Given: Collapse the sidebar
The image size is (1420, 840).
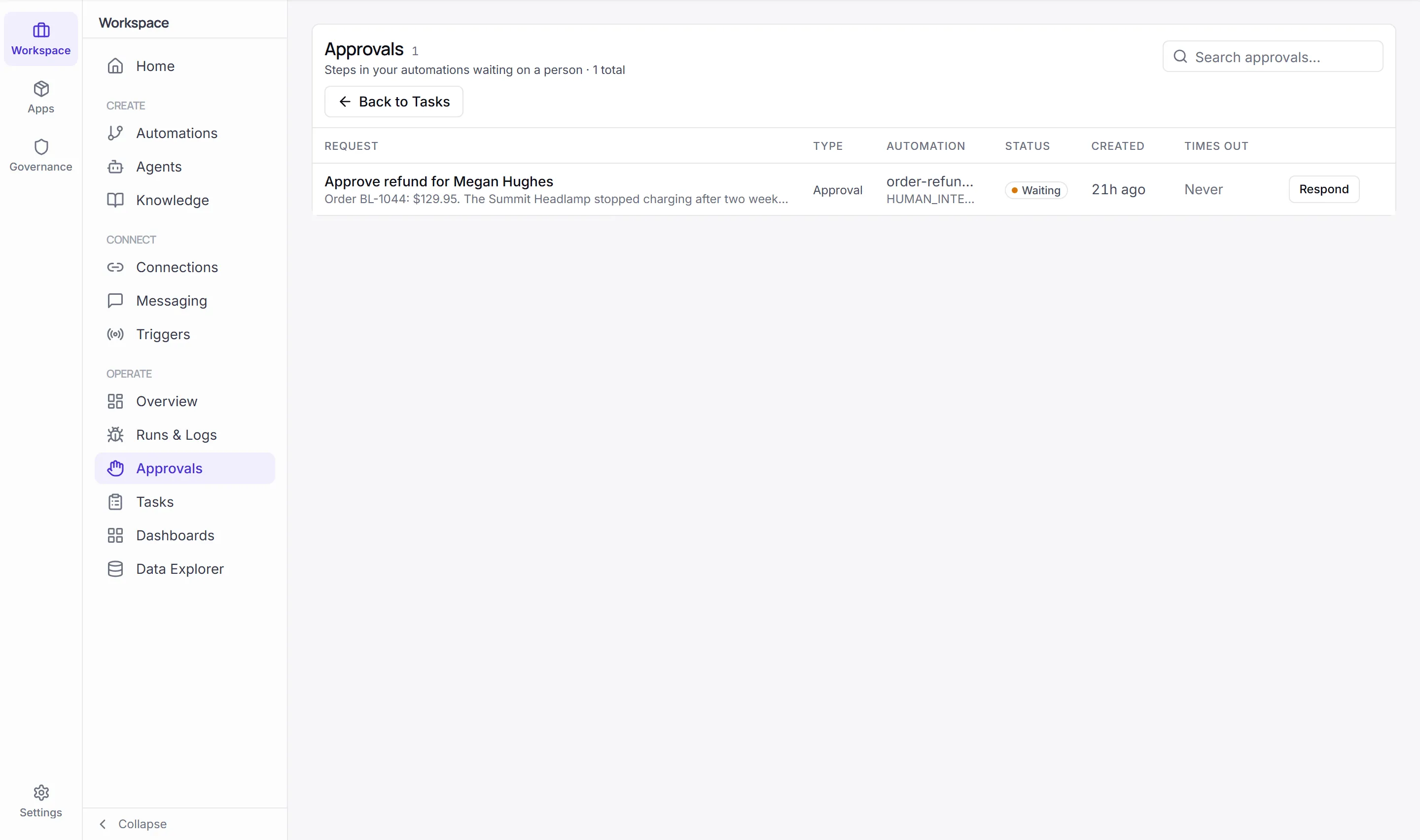Looking at the screenshot, I should pyautogui.click(x=133, y=824).
